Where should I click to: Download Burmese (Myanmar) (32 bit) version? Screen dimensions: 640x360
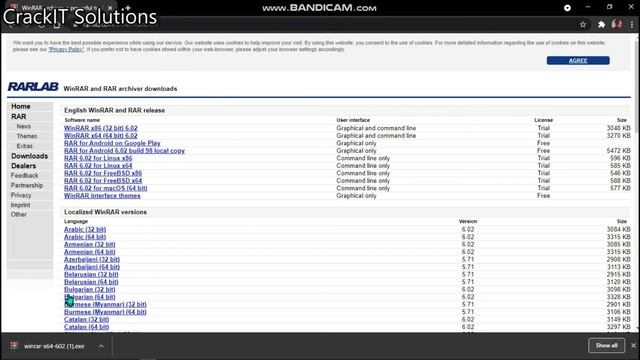(105, 304)
